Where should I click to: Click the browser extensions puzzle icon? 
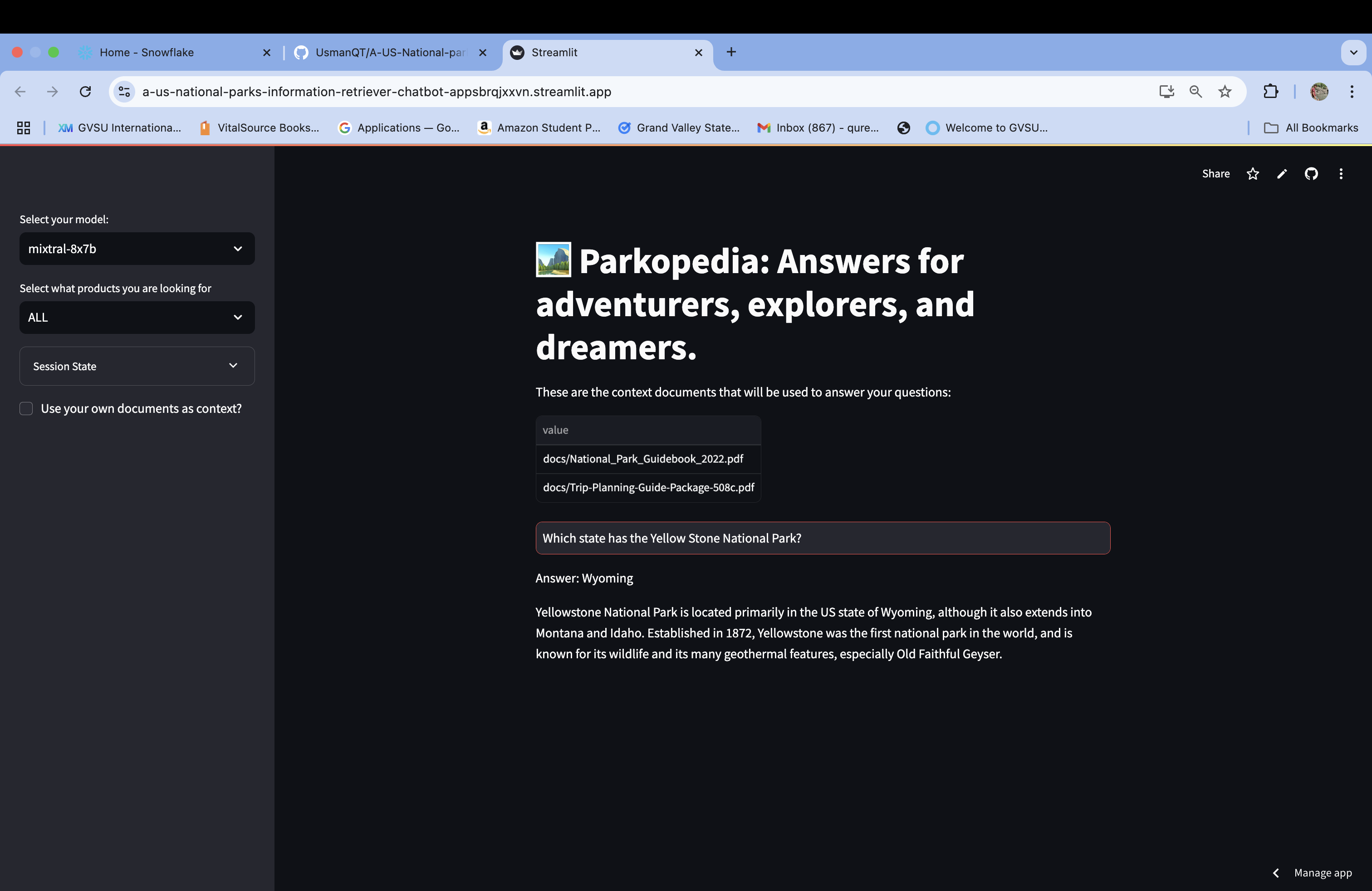pos(1270,92)
